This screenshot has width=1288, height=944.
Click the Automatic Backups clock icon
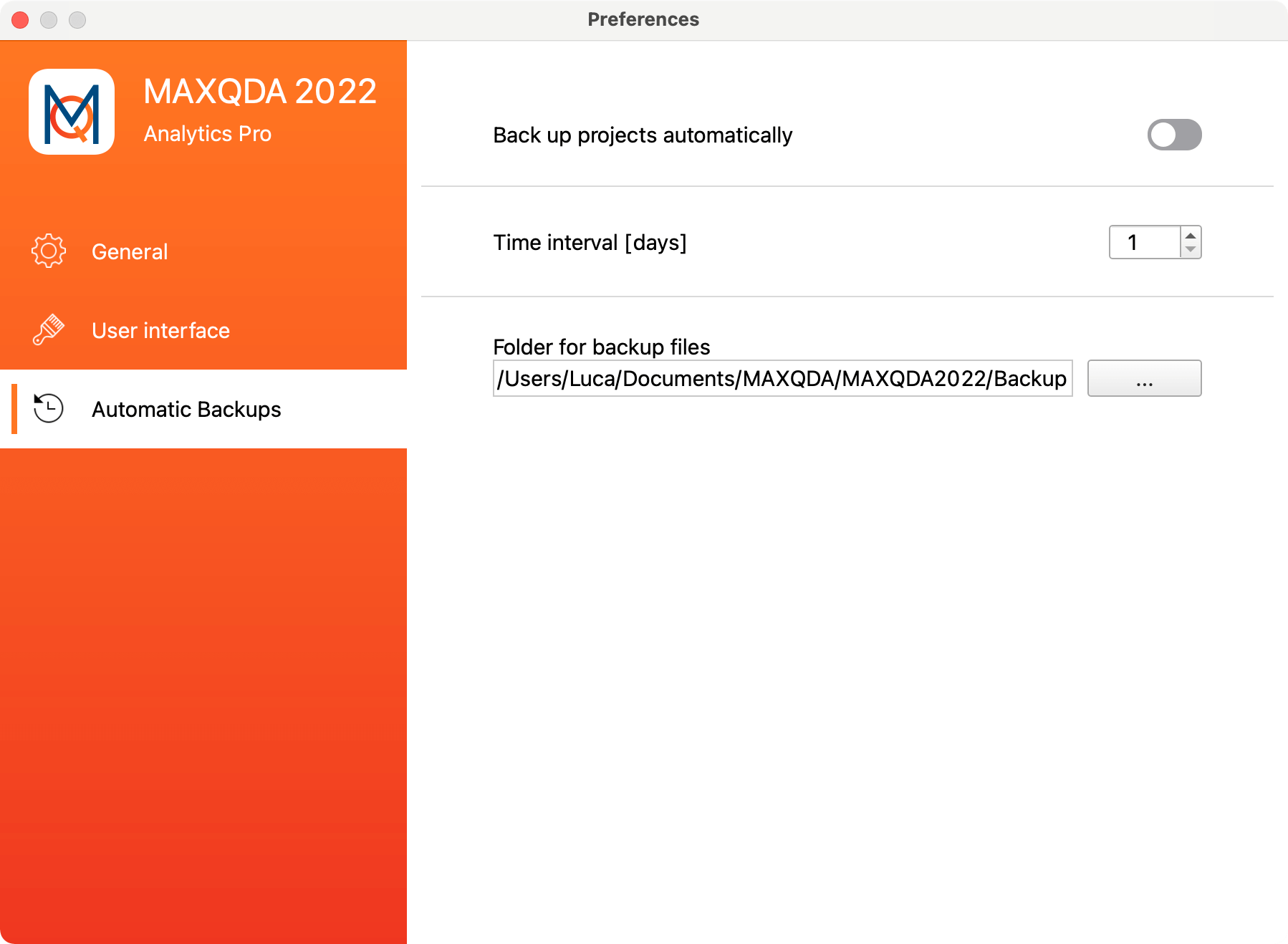pyautogui.click(x=49, y=408)
